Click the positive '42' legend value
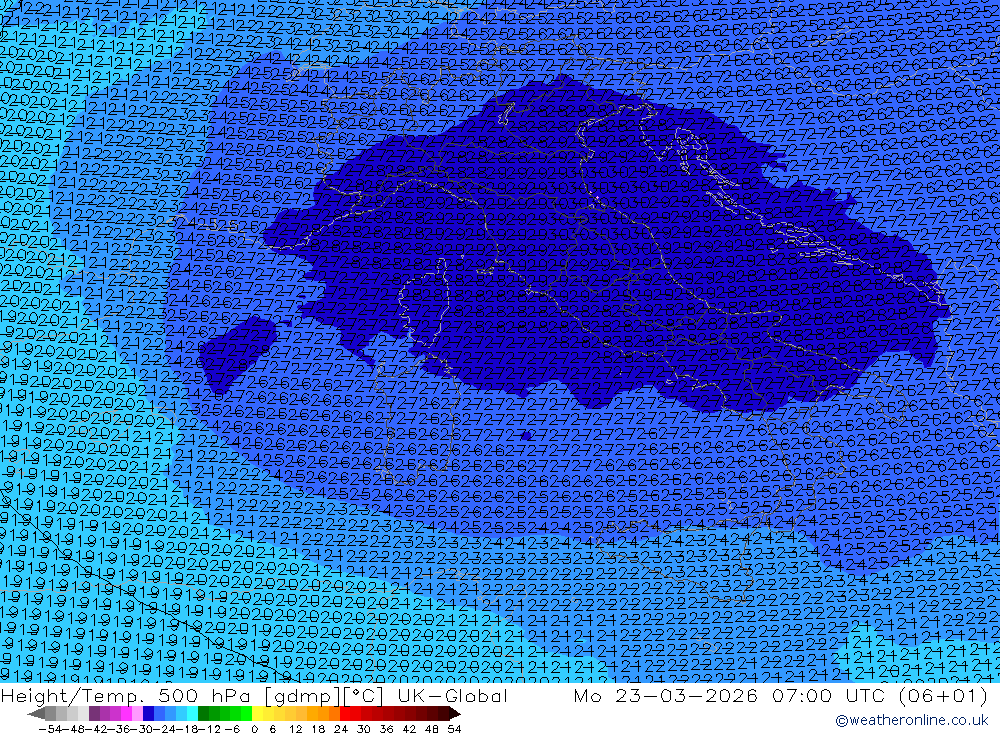The width and height of the screenshot is (1000, 733). pyautogui.click(x=409, y=729)
